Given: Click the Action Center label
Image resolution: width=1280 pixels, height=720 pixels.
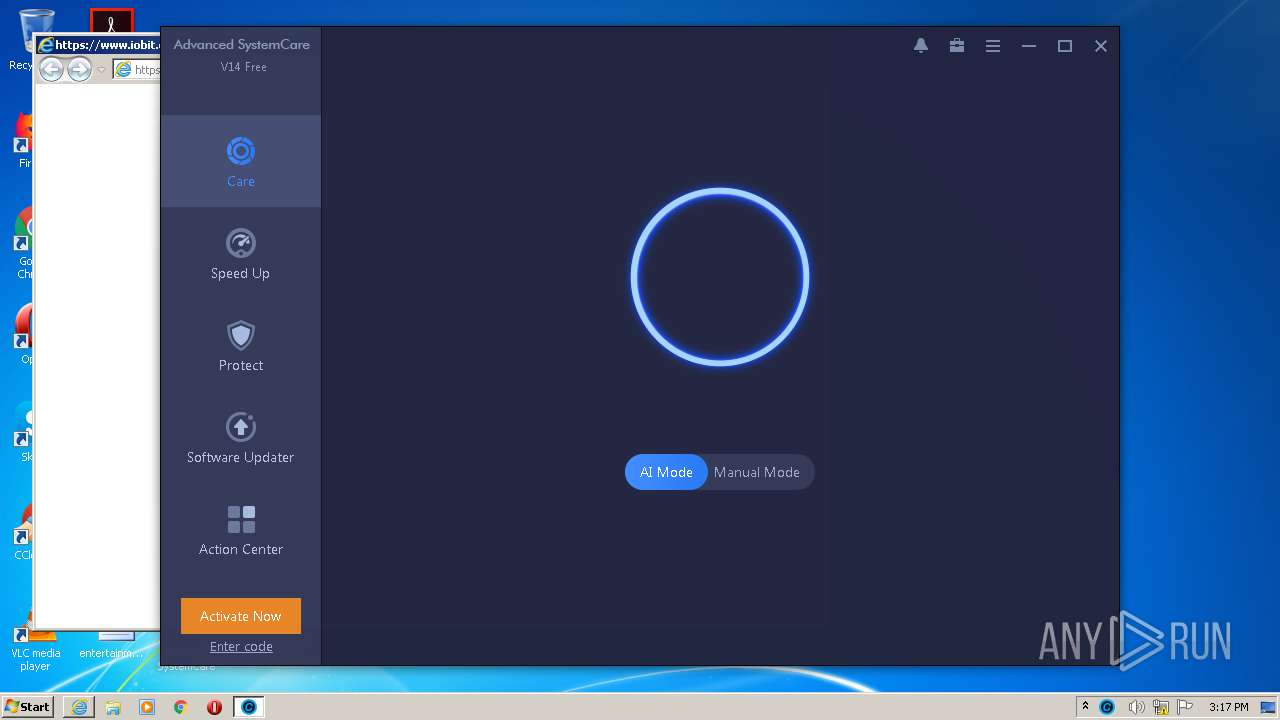Looking at the screenshot, I should coord(241,549).
